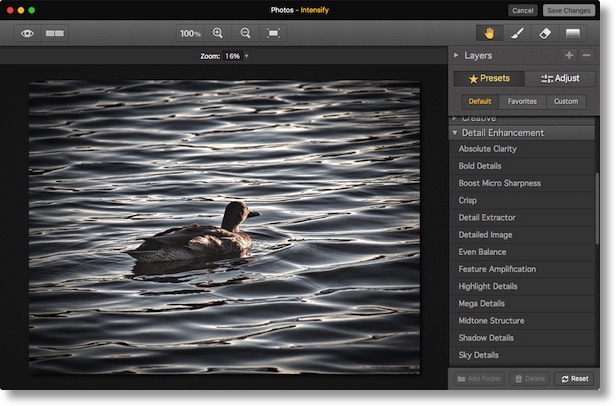Click the zoom out magnifier icon
The height and width of the screenshot is (406, 616).
245,33
